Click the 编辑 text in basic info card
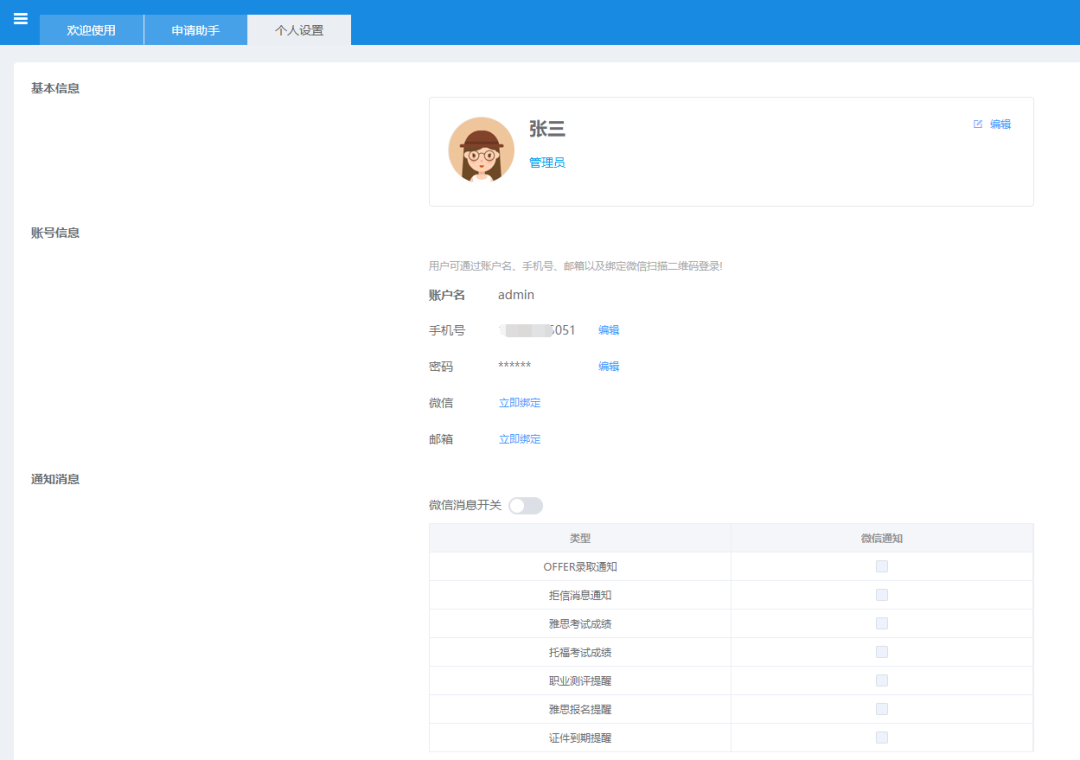 tap(1000, 124)
